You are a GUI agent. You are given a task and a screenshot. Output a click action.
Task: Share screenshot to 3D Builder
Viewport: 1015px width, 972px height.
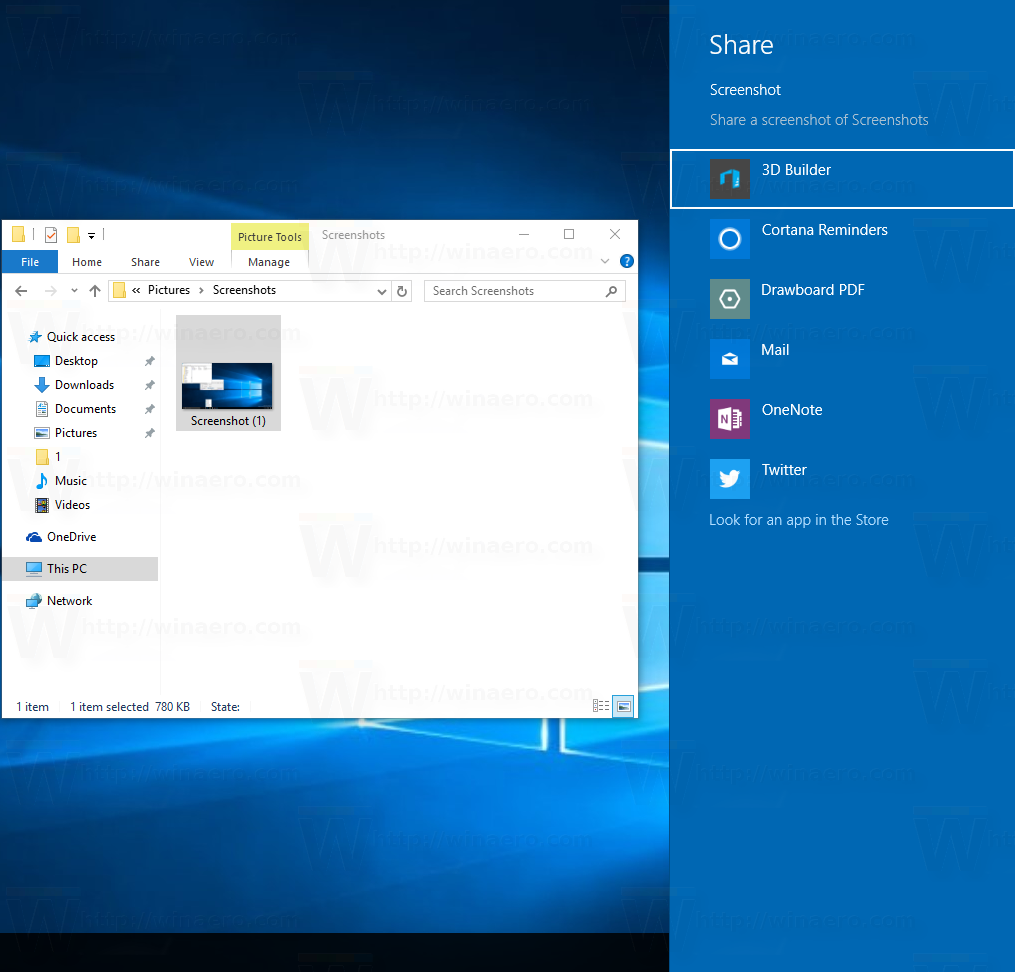(x=842, y=179)
